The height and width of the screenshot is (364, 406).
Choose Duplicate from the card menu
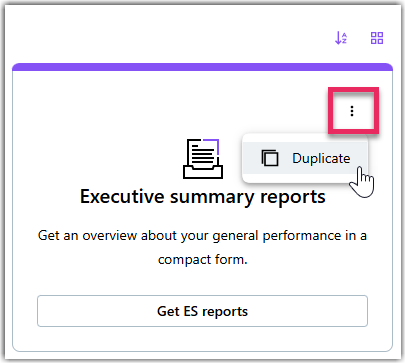[x=305, y=158]
